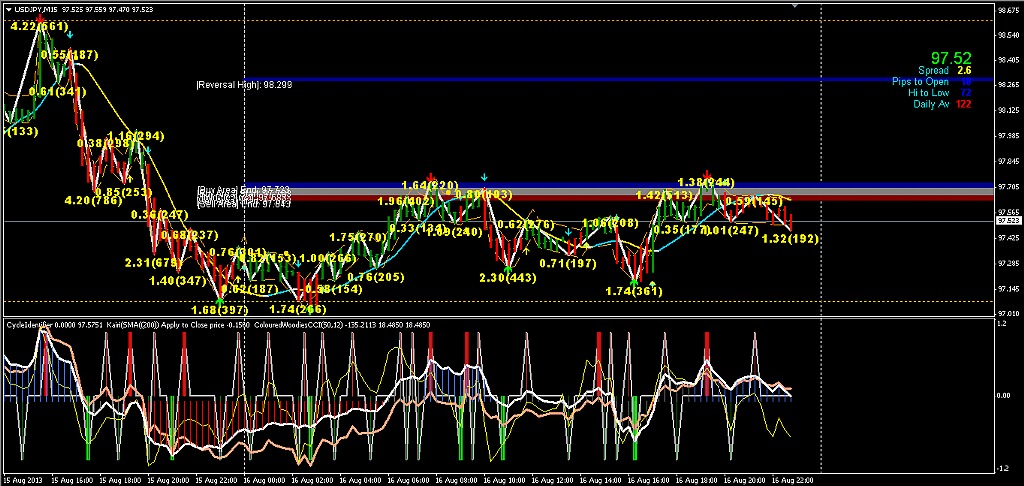This screenshot has width=1024, height=486.
Task: Click the red down arrow above 1.38(244)
Action: coord(708,172)
